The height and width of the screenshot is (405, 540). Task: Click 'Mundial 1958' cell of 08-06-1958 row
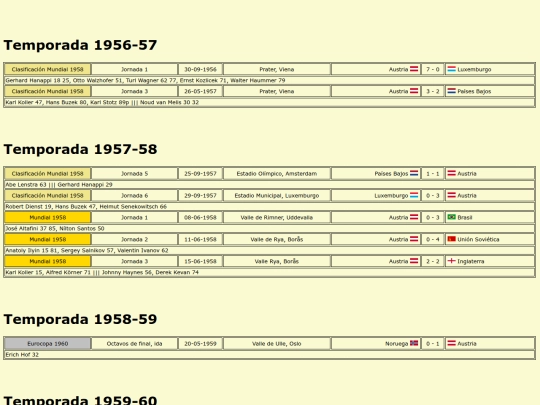48,217
